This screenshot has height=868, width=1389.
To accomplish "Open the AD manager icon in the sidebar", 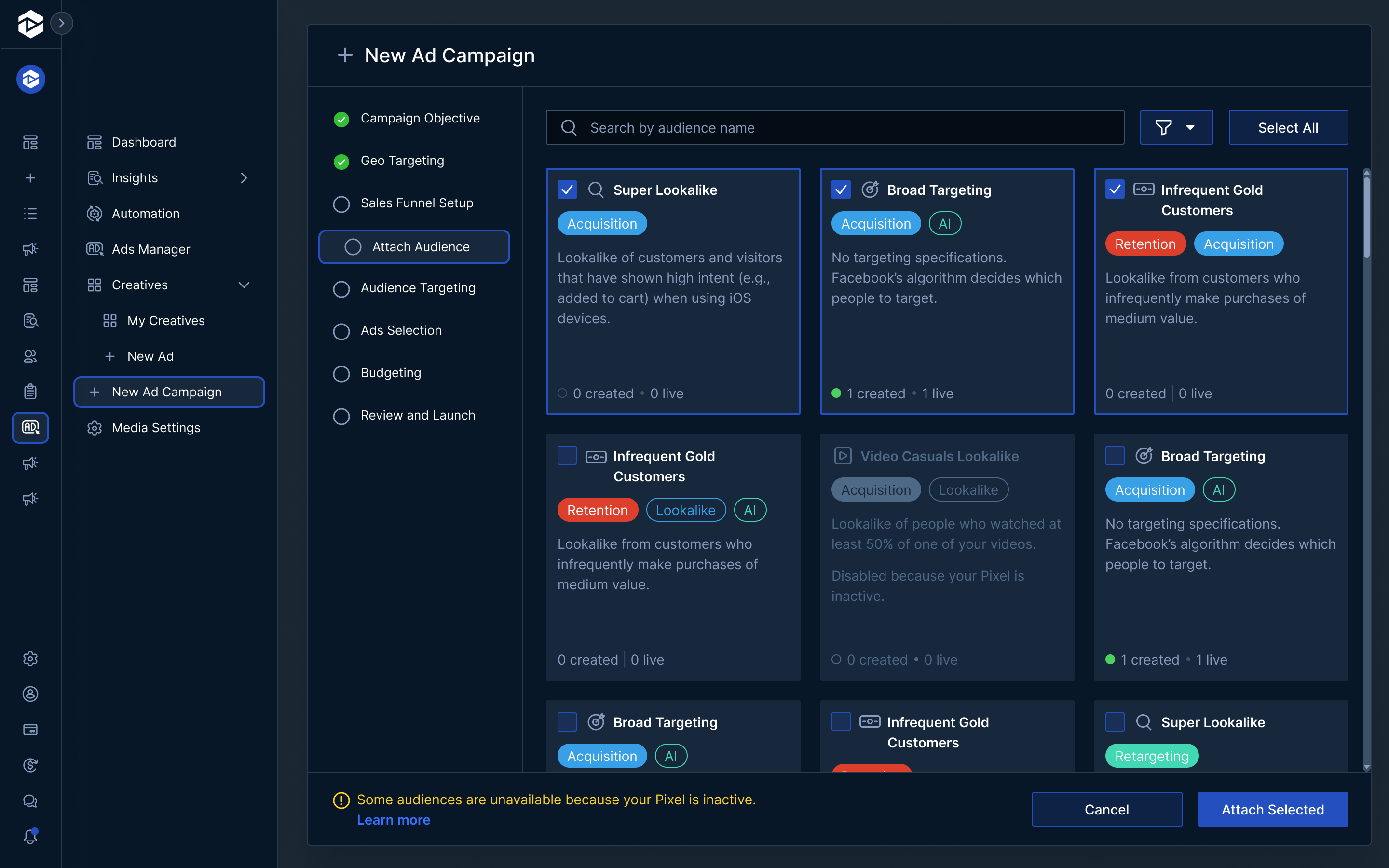I will (x=30, y=428).
